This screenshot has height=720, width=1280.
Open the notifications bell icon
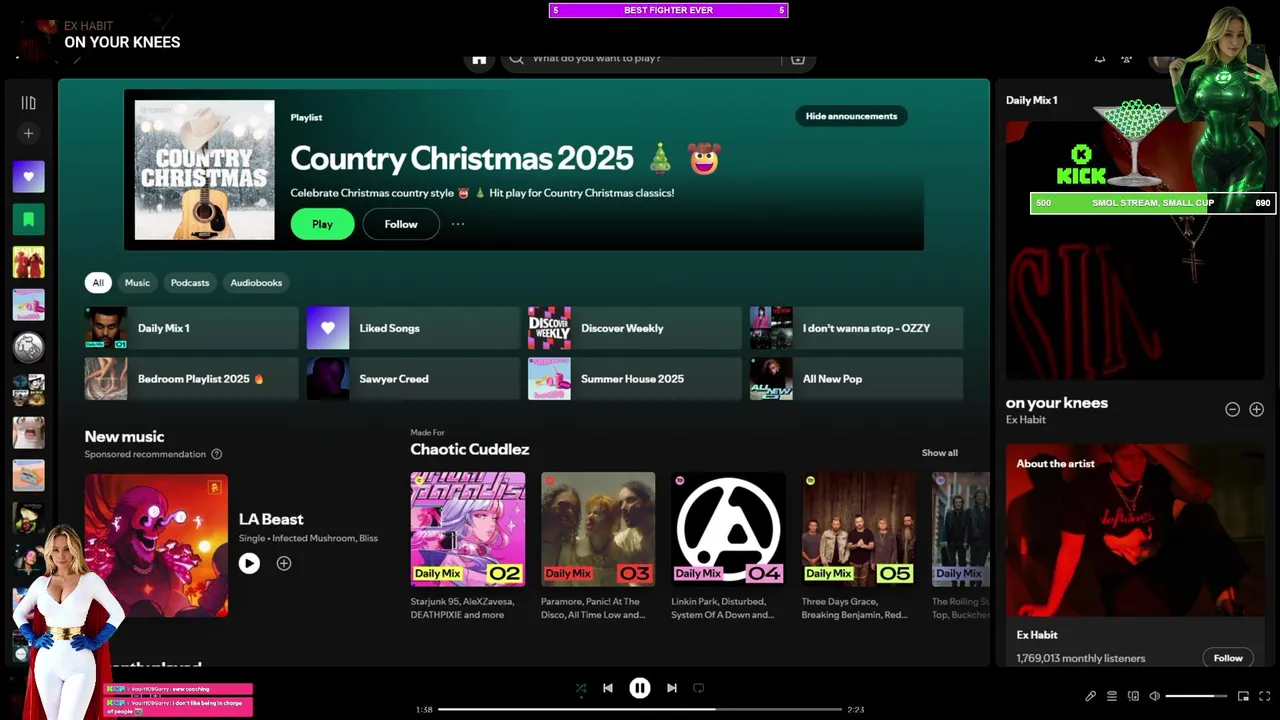pos(1099,59)
